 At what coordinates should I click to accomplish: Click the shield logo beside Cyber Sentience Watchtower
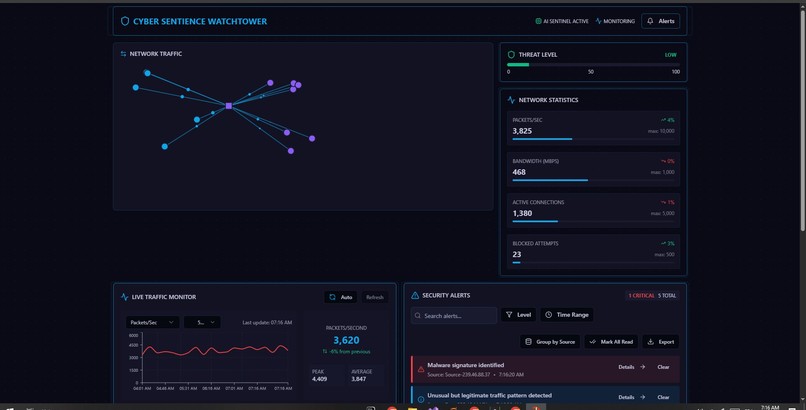[x=124, y=21]
